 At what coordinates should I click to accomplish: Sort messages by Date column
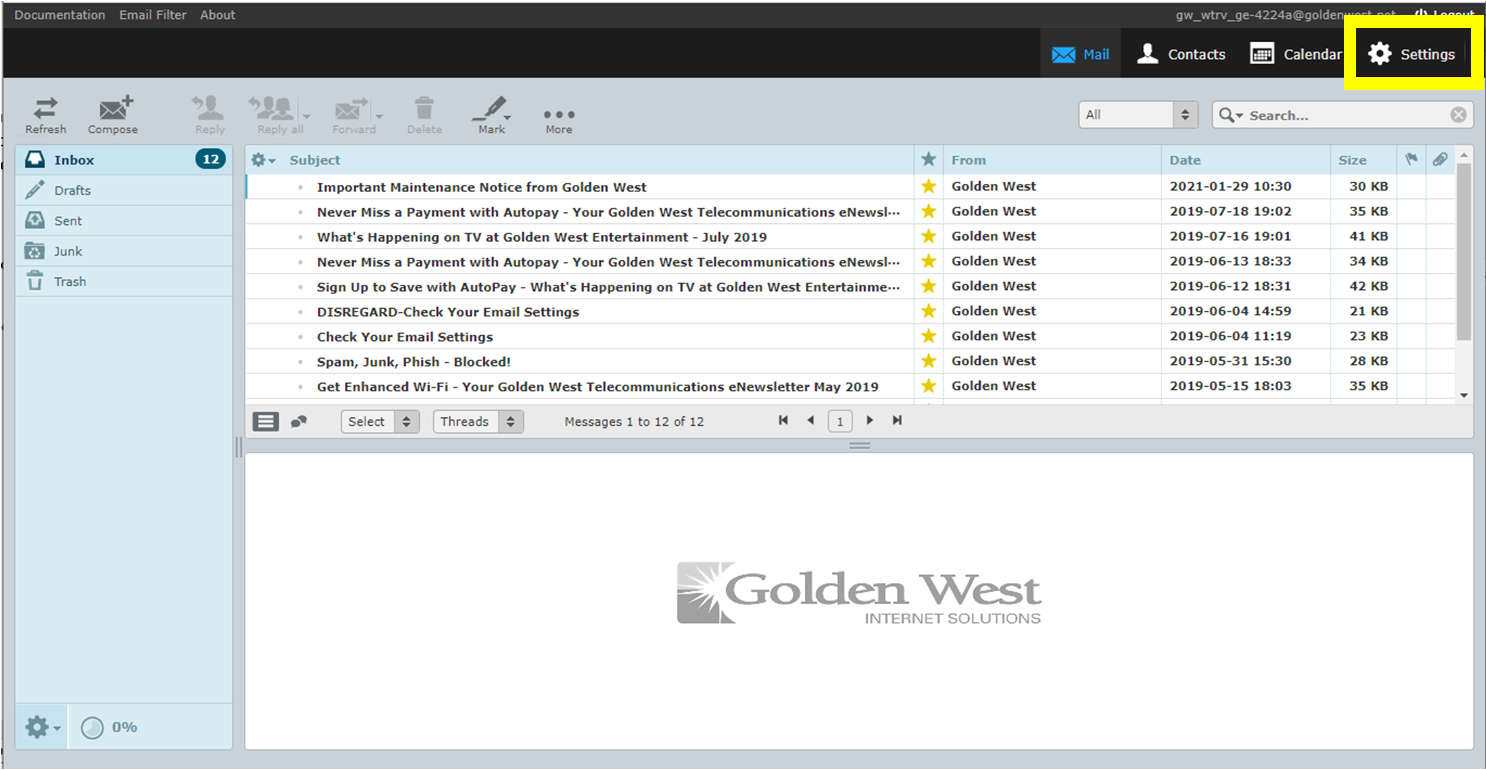pos(1185,160)
